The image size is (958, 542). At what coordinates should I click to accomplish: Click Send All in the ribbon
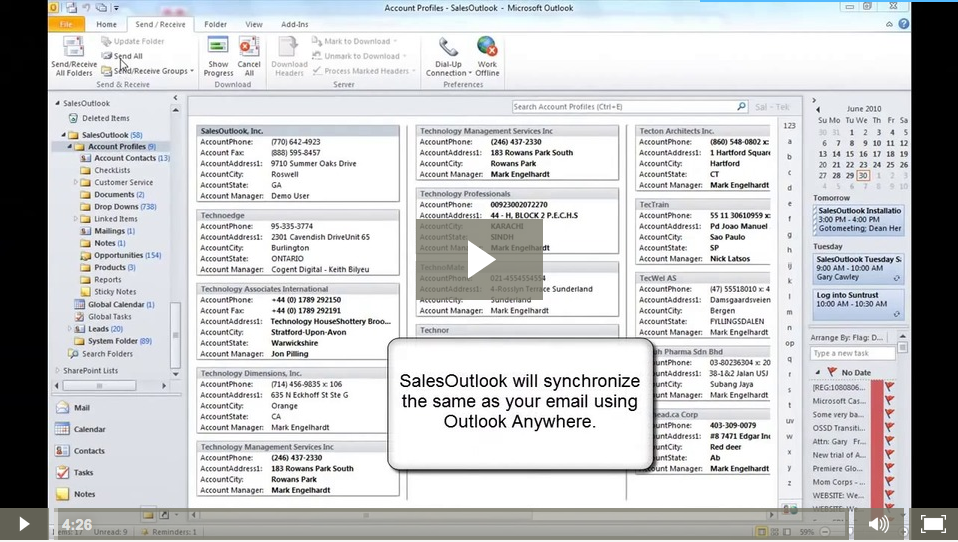coord(122,56)
